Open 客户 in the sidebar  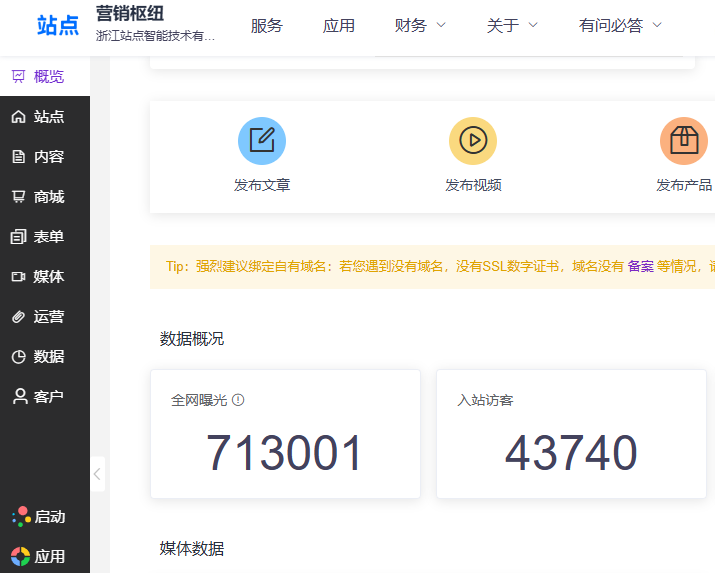click(x=45, y=397)
